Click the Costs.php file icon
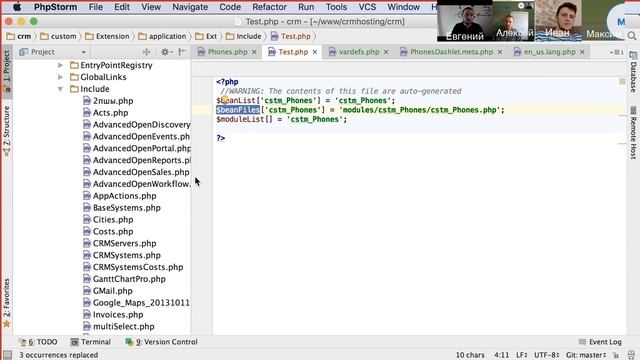The image size is (640, 360). click(x=87, y=231)
